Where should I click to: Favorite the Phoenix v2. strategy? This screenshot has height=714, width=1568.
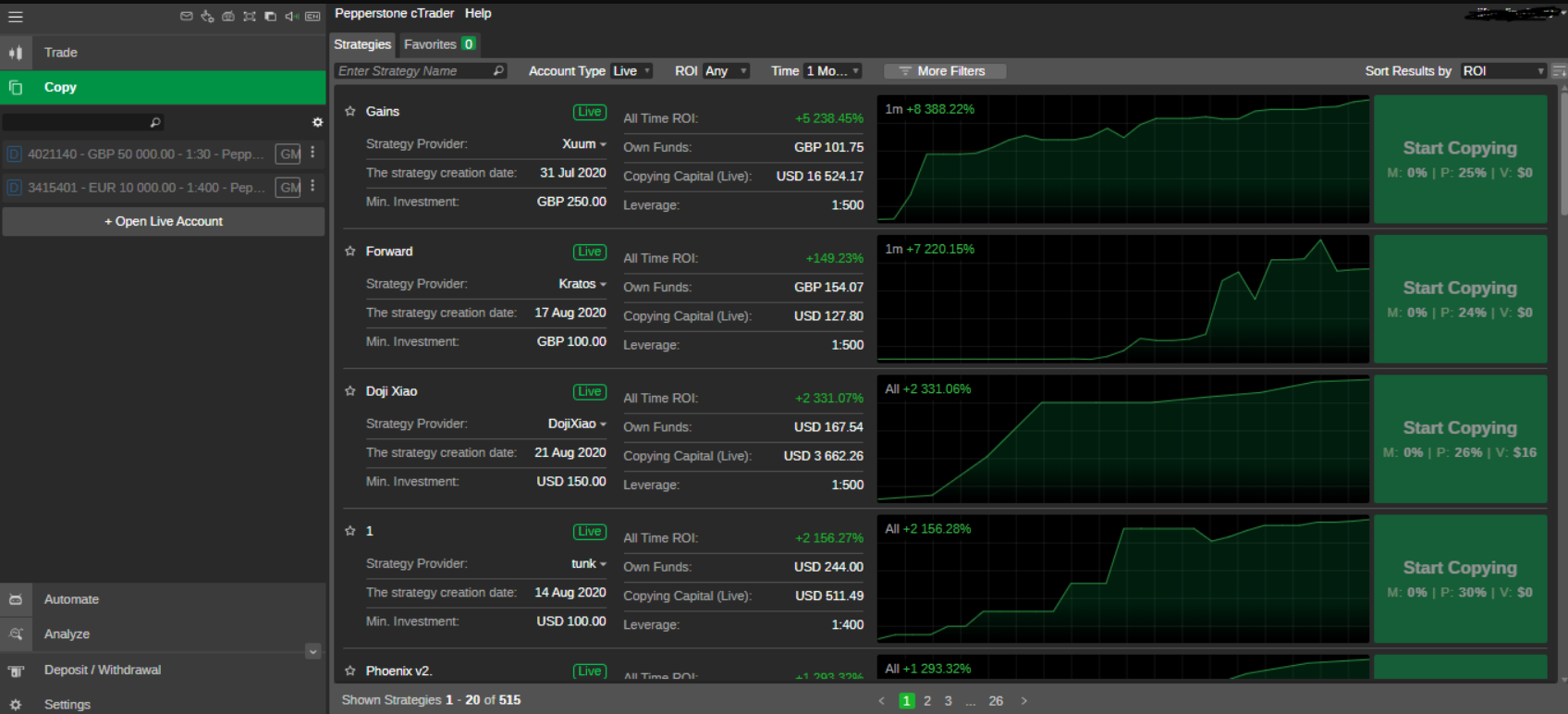[350, 671]
